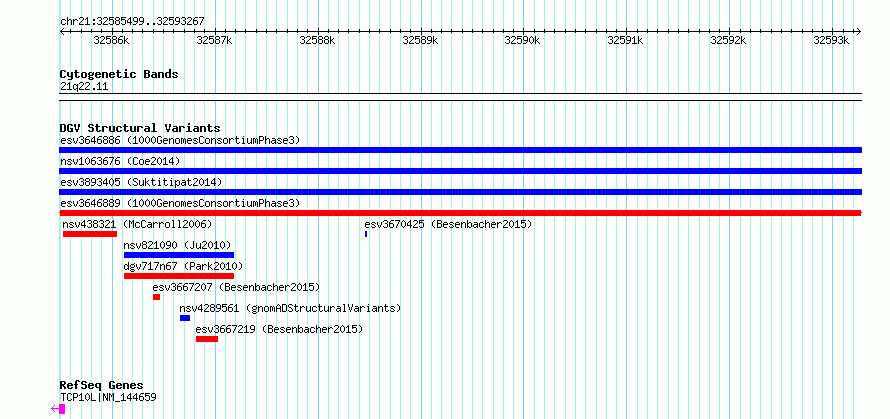
Task: Open the nsv4289561 (gnomADStructuralVariants) label
Action: pyautogui.click(x=290, y=308)
